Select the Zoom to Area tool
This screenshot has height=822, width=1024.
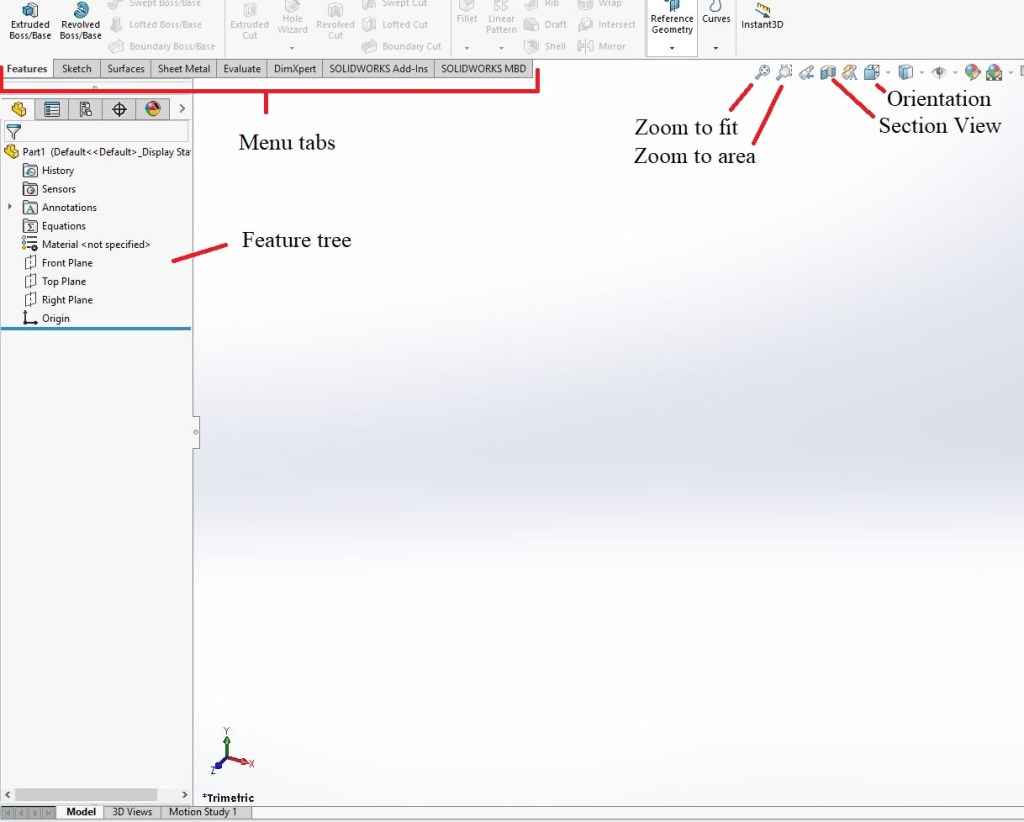pos(784,72)
